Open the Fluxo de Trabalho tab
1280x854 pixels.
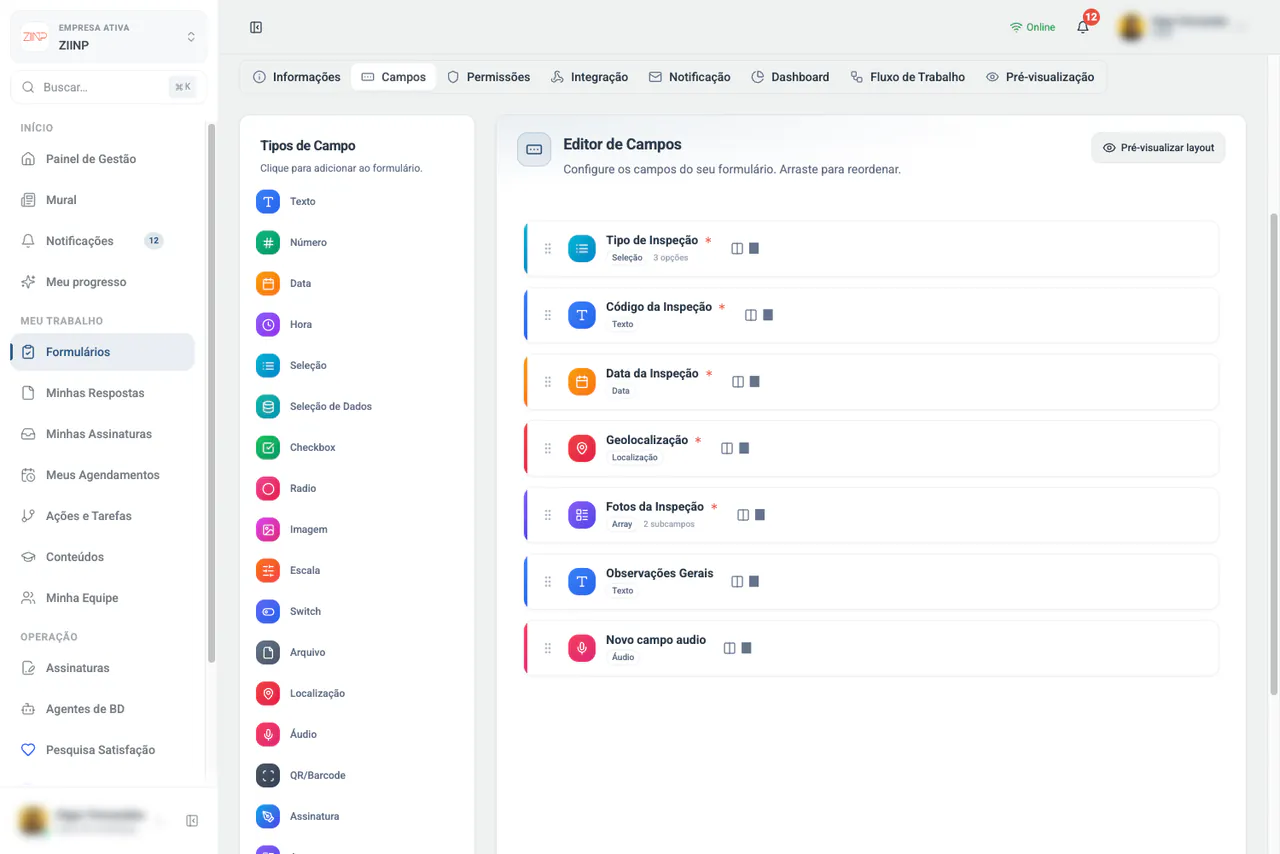coord(908,77)
